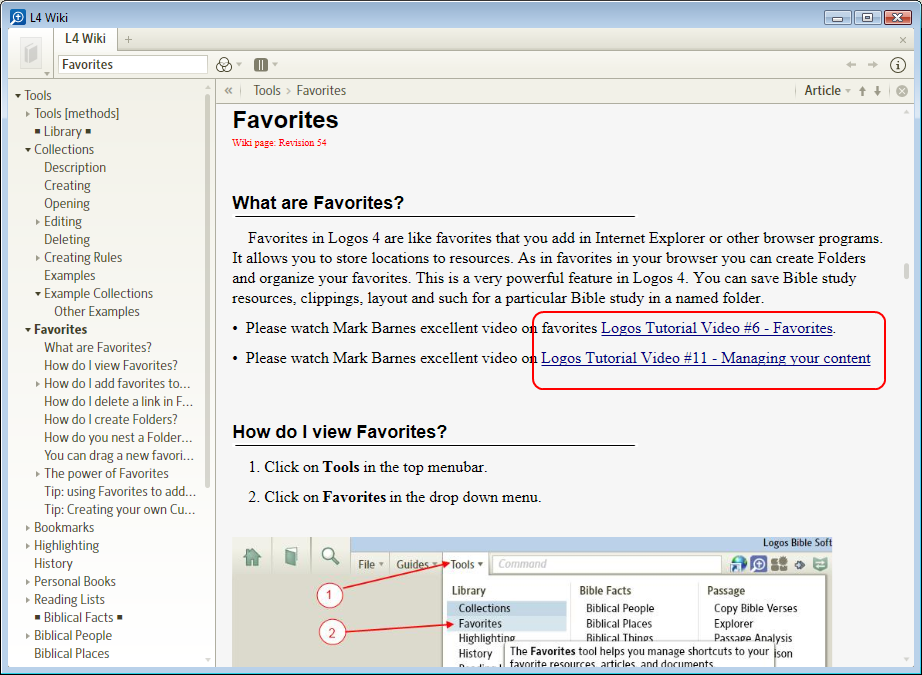
Task: Click the contents pane scrollbar thumb
Action: [207, 291]
